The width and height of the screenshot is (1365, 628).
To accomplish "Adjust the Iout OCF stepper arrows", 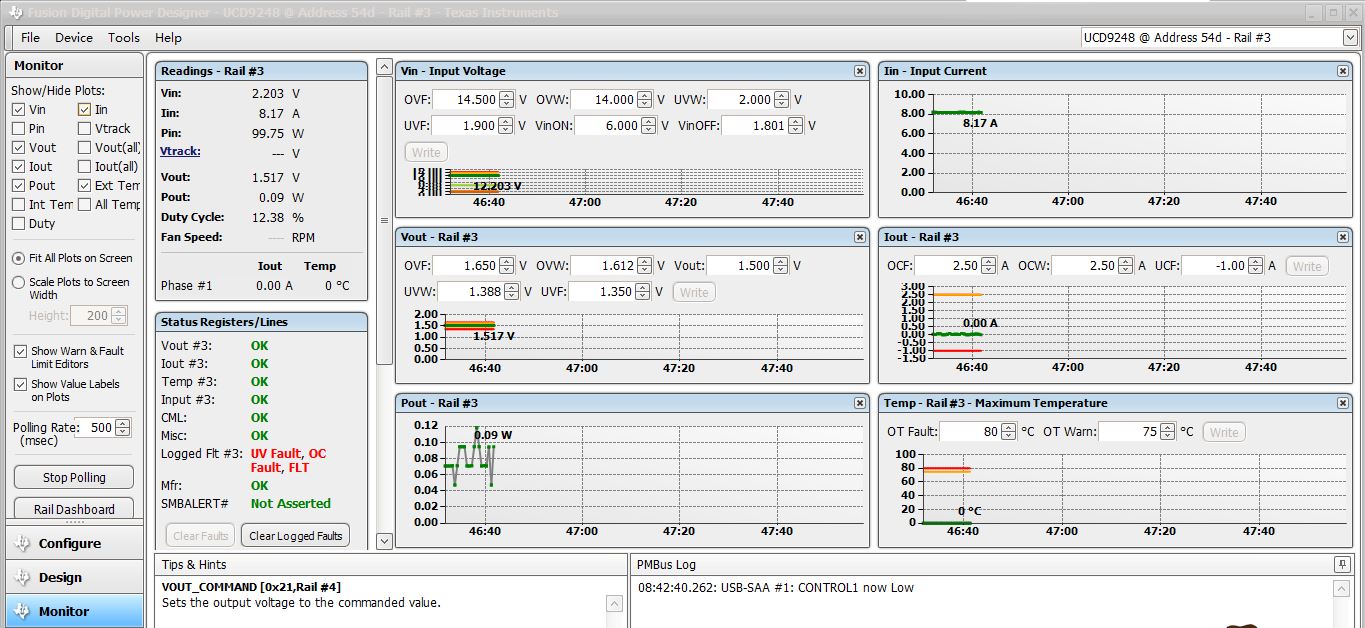I will pyautogui.click(x=988, y=266).
